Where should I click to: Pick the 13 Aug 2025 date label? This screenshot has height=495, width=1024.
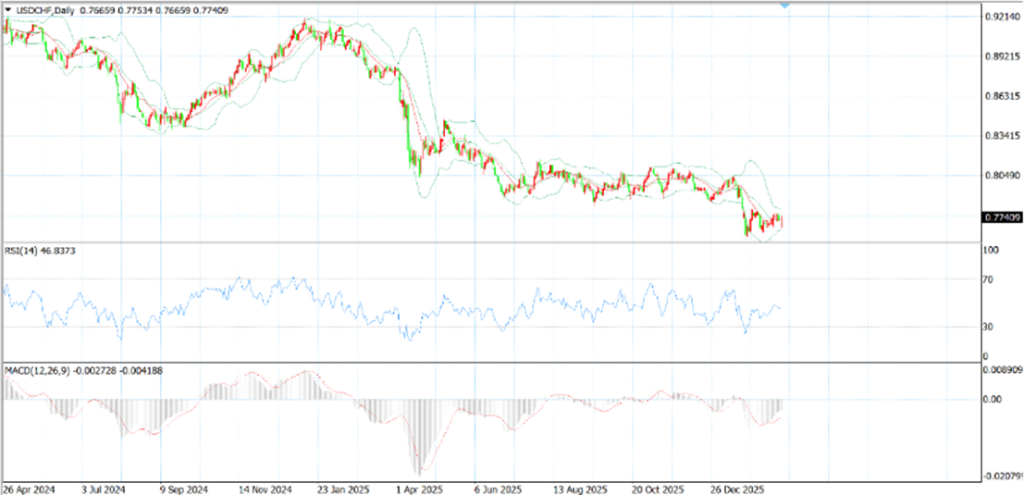[x=580, y=489]
